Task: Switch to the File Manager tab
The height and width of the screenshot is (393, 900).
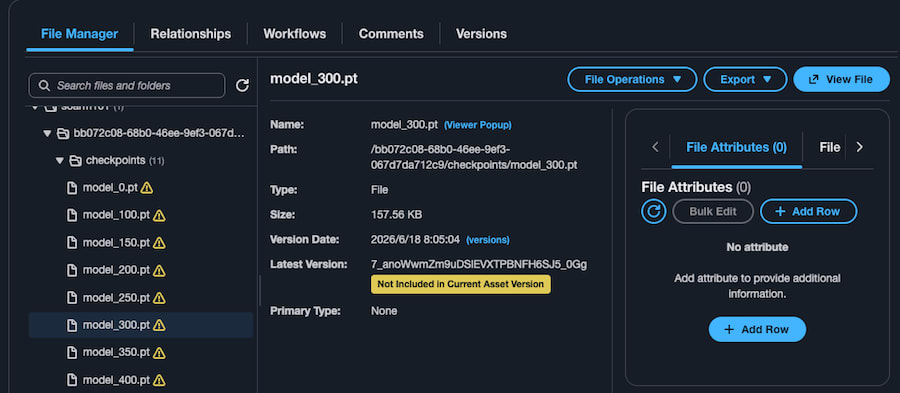Action: pyautogui.click(x=79, y=34)
